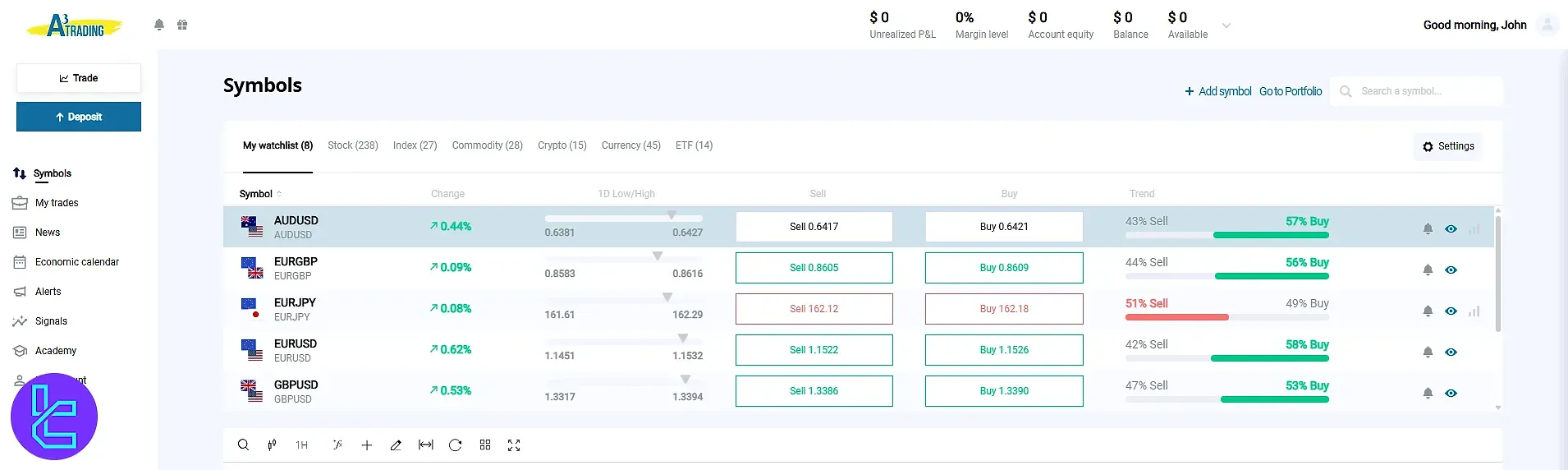
Task: Sort by the Symbol column header
Action: [x=256, y=194]
